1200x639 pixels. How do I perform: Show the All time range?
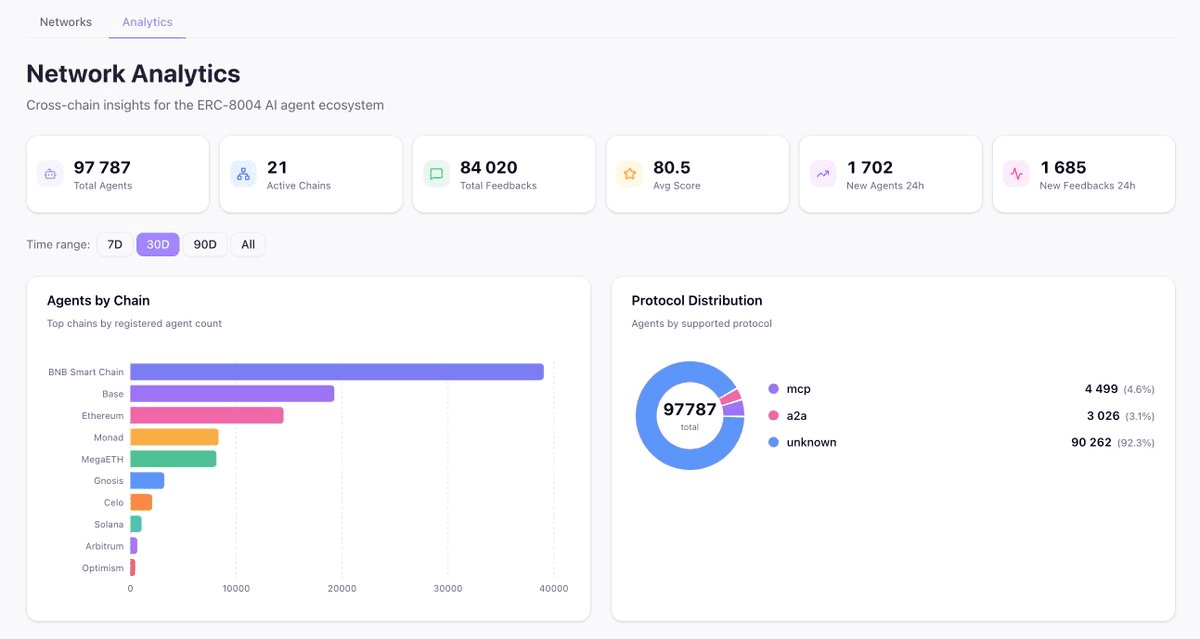[248, 245]
